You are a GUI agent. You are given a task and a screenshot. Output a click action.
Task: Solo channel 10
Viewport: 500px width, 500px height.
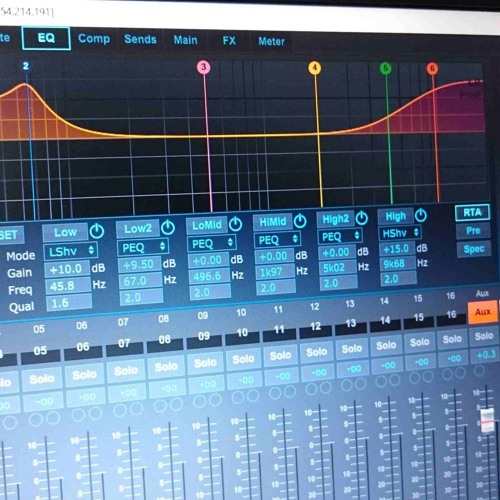coord(243,359)
